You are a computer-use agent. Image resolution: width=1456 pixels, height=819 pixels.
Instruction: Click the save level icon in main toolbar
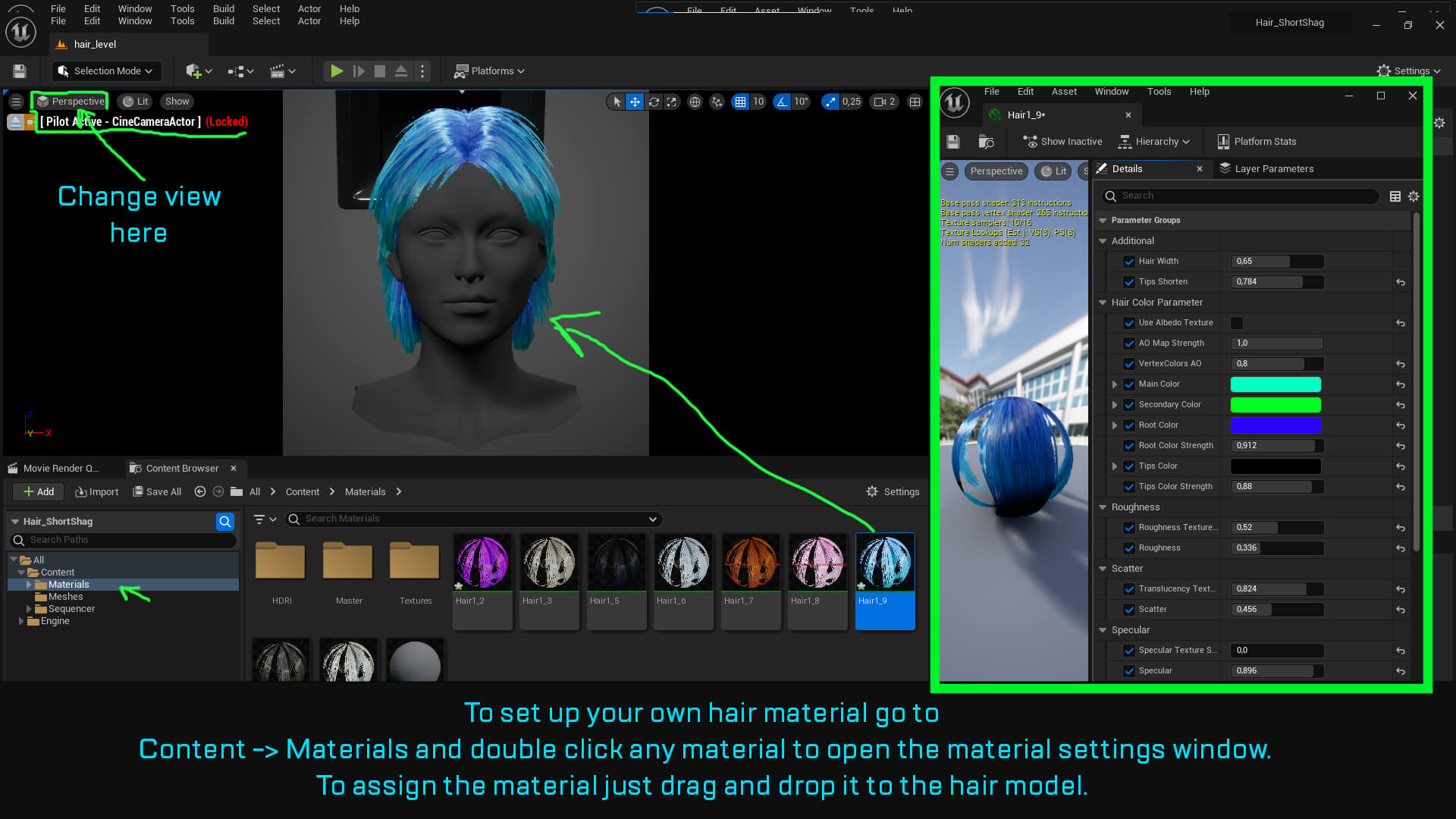20,71
